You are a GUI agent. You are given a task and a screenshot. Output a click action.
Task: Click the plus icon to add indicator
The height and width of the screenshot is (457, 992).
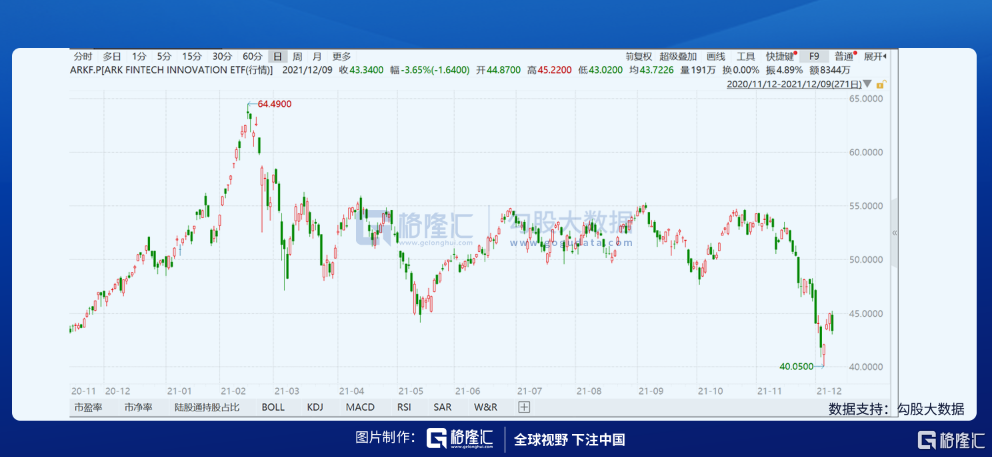point(524,408)
